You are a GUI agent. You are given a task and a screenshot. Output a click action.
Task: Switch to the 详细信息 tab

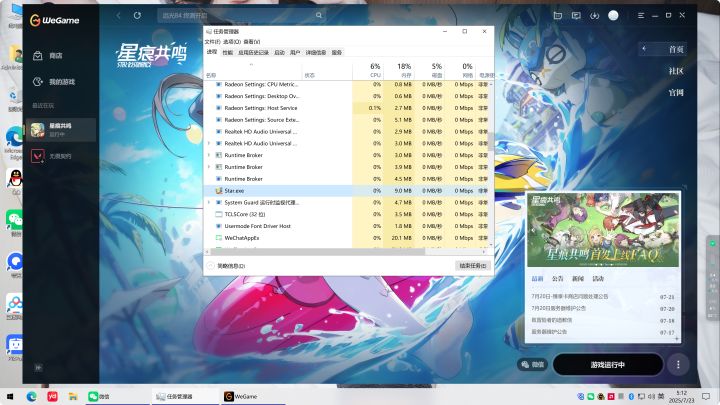[316, 53]
